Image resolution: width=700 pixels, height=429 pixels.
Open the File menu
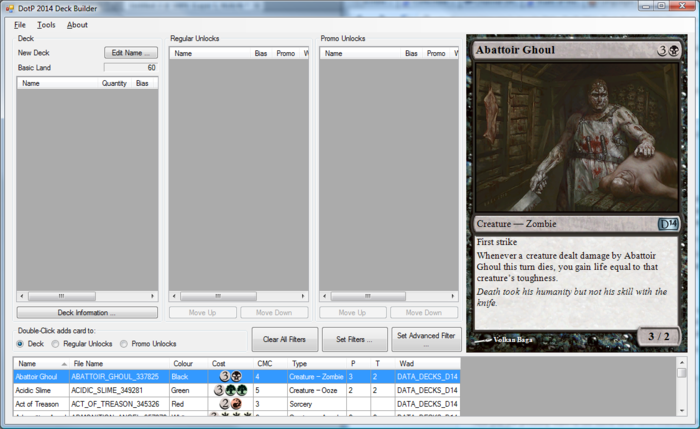click(20, 25)
